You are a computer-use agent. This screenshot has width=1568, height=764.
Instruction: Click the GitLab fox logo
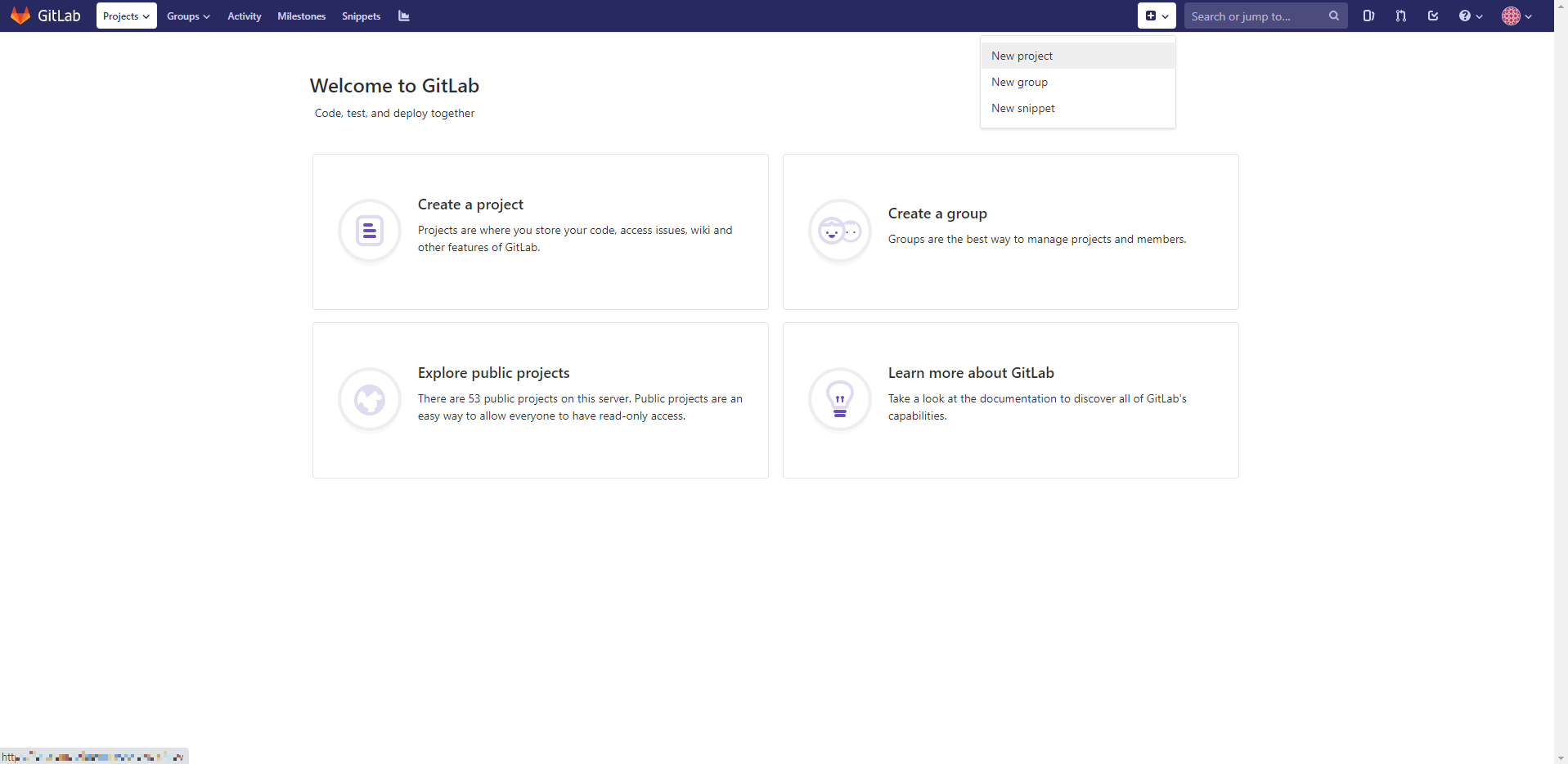pyautogui.click(x=20, y=16)
